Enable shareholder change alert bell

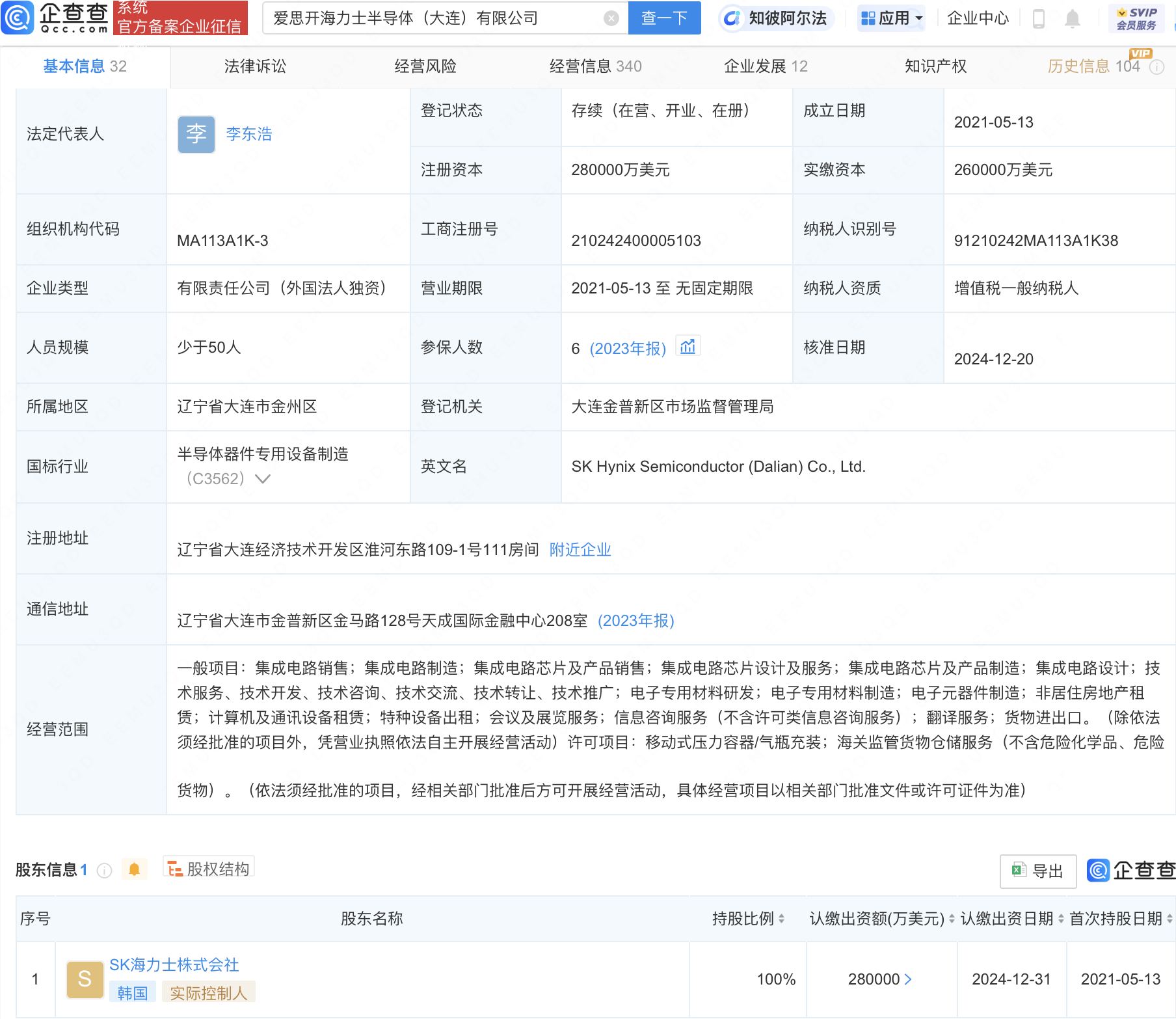click(x=134, y=870)
